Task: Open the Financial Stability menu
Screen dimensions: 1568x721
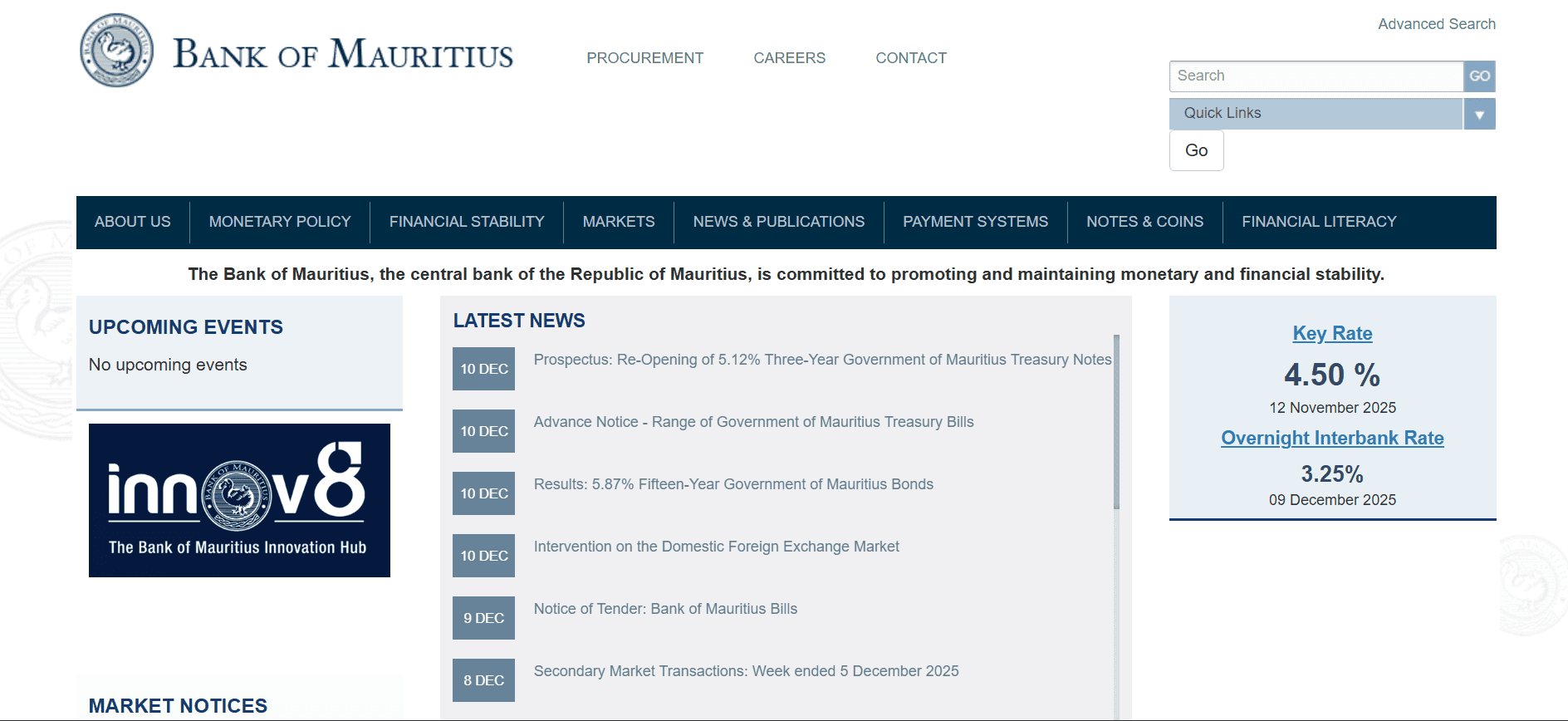Action: pos(467,222)
